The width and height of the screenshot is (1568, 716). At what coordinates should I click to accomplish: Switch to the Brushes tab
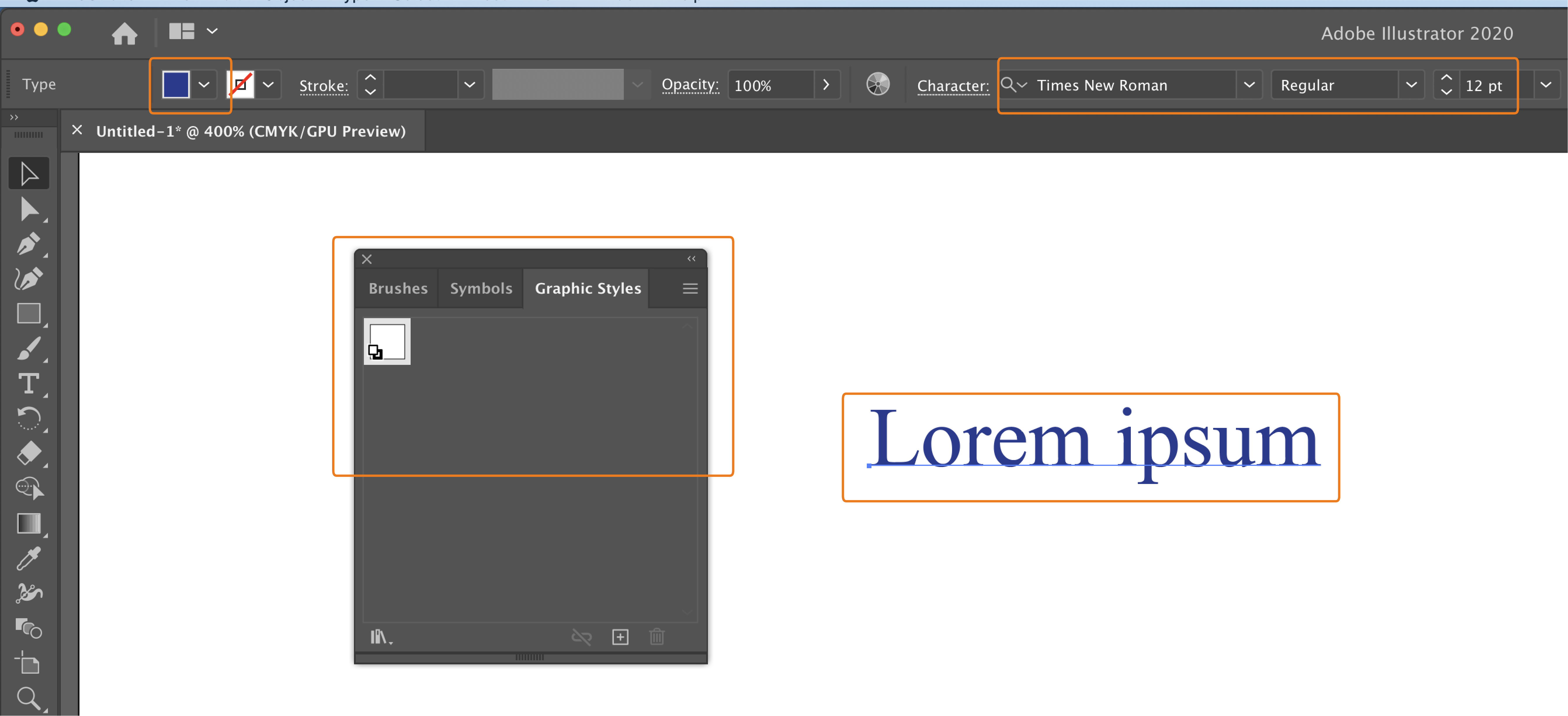click(x=398, y=288)
